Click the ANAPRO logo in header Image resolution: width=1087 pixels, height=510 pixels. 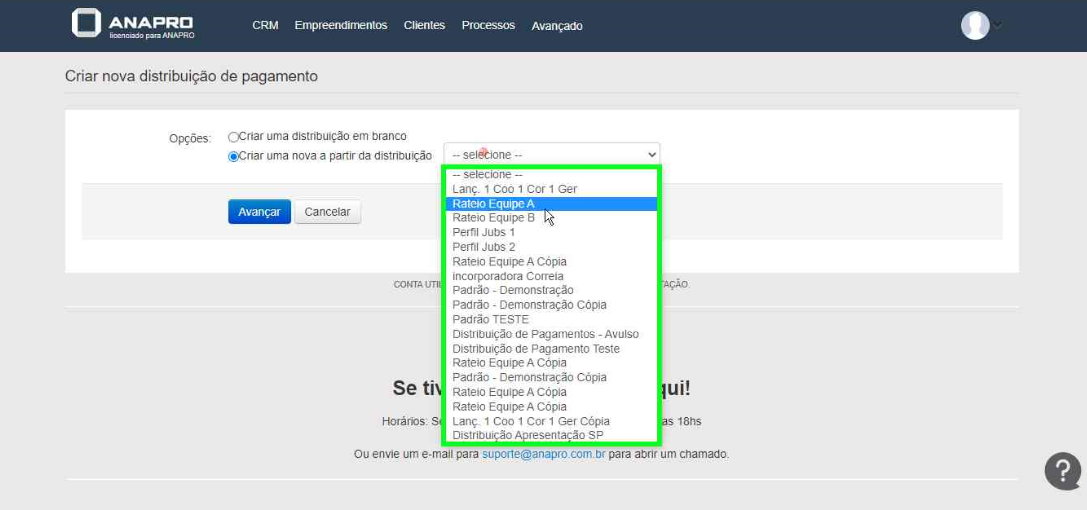[x=133, y=25]
